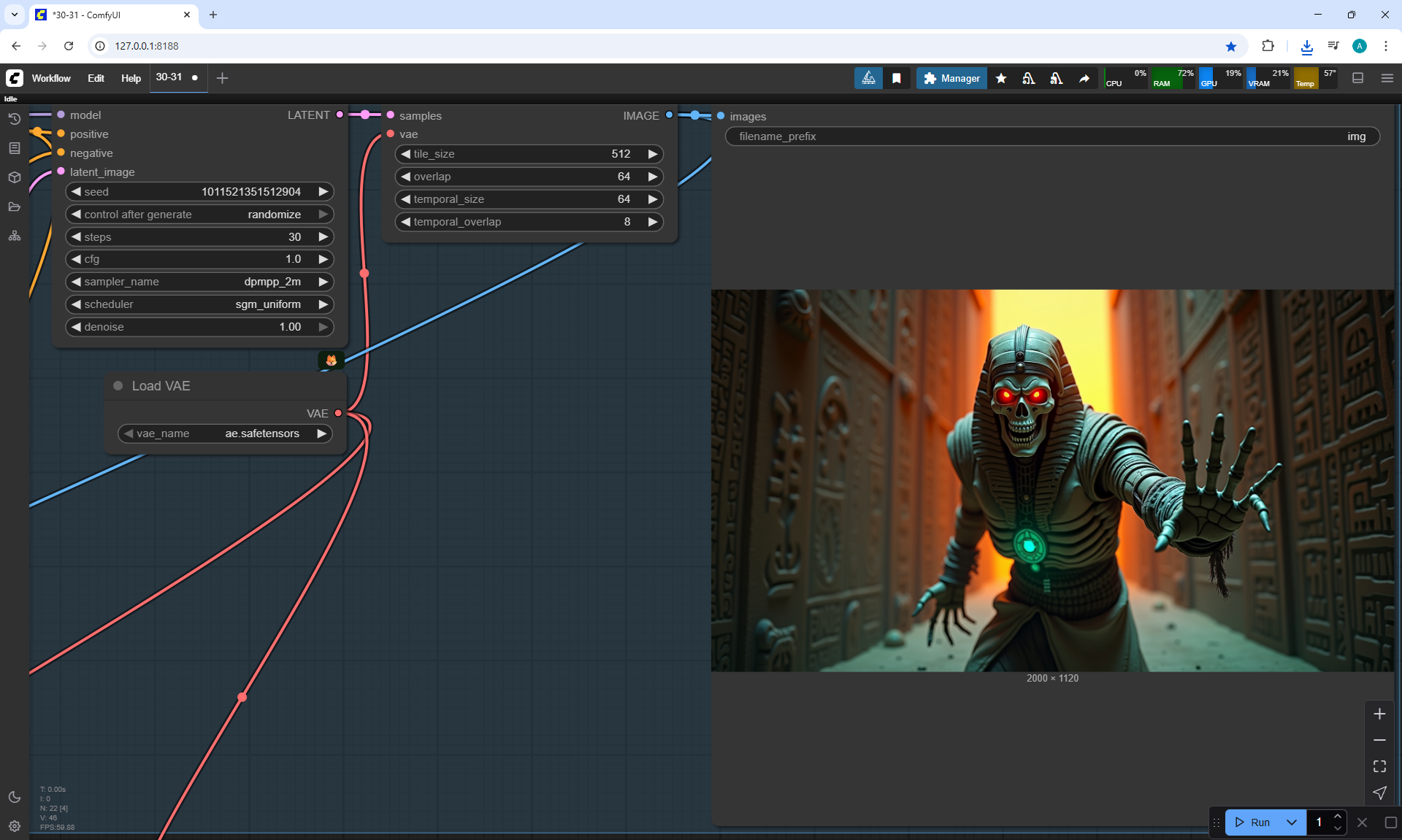
Task: Click the filename_prefix input field
Action: coord(1051,136)
